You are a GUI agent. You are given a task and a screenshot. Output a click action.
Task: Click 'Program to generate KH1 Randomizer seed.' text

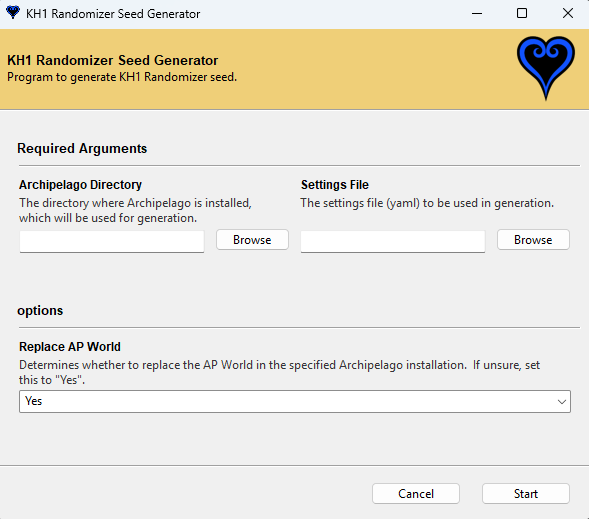point(122,77)
